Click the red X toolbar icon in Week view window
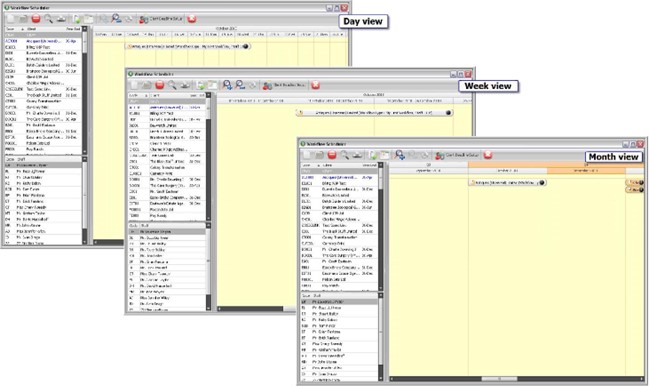 (315, 85)
